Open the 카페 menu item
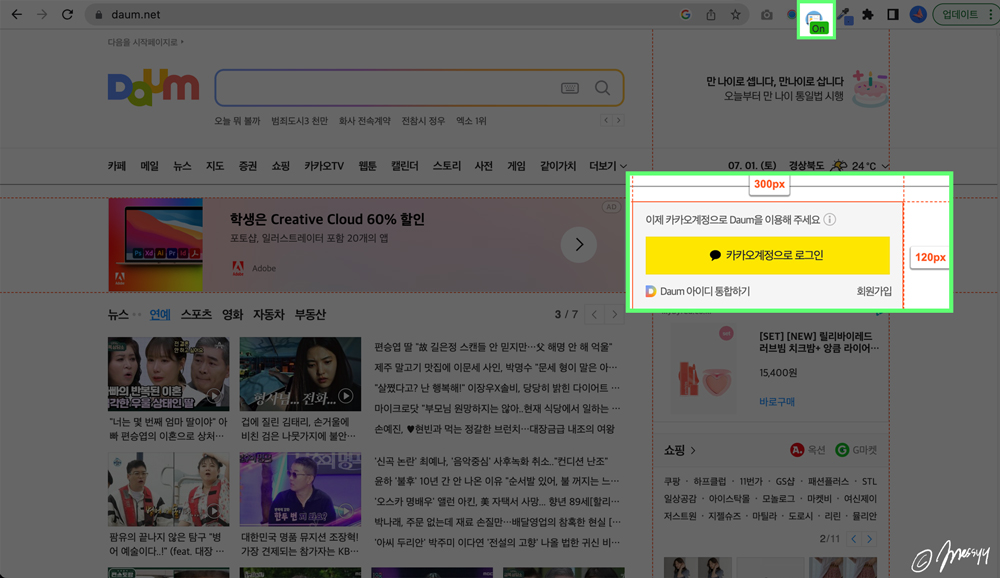Screen dimensions: 1000x578 [x=117, y=166]
